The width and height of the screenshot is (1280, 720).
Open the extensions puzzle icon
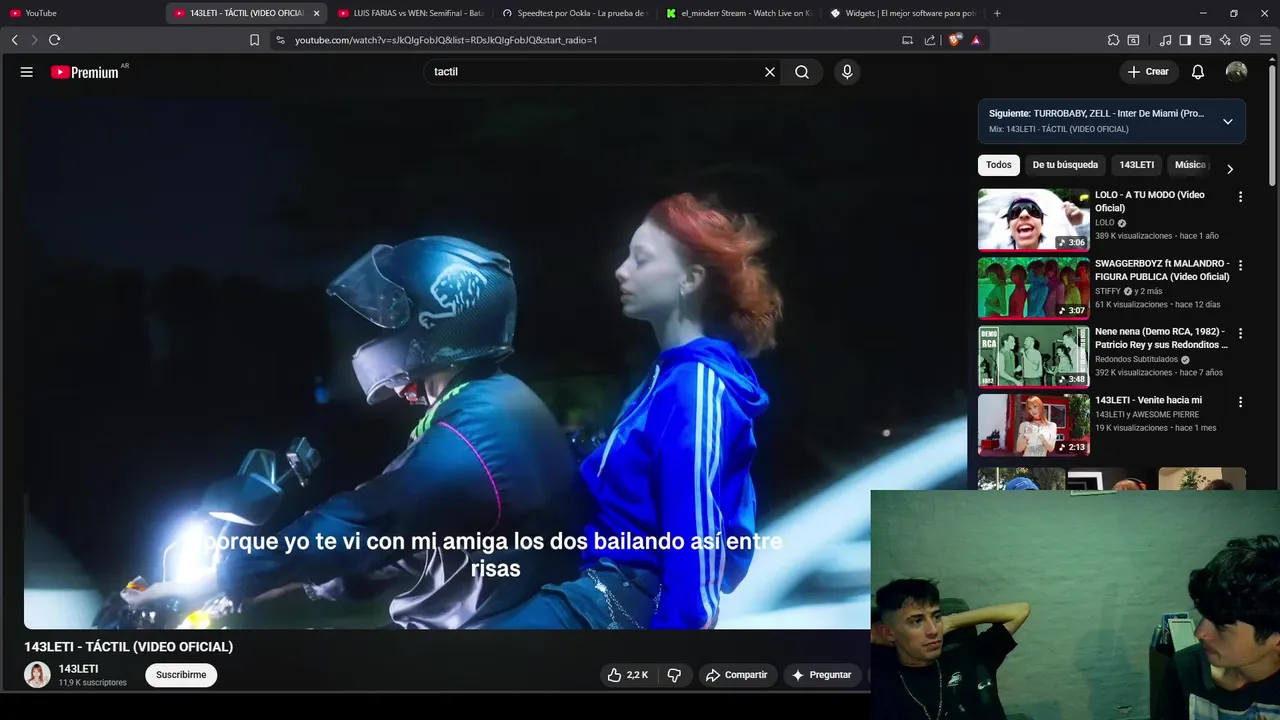[x=1113, y=40]
